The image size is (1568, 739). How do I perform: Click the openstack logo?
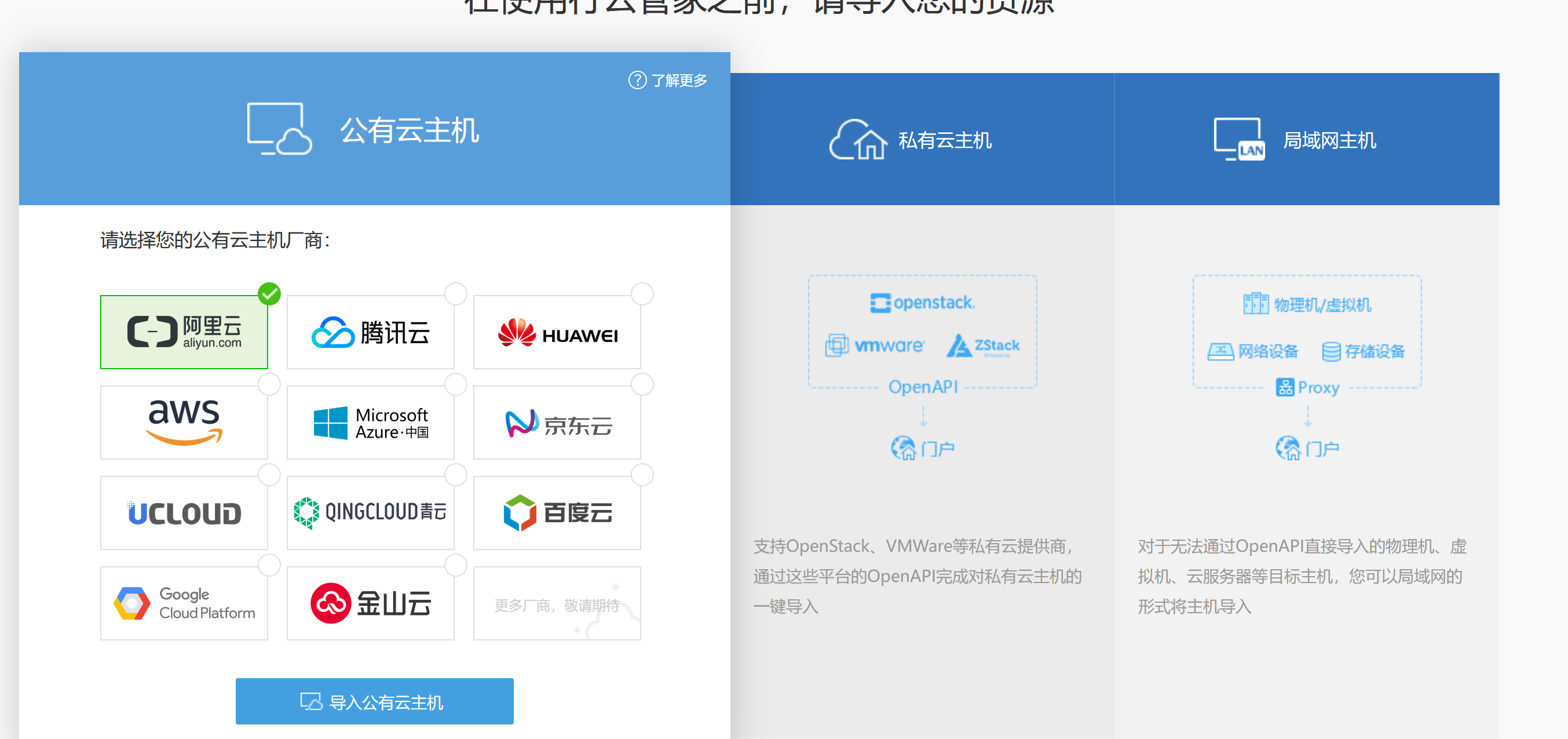coord(922,302)
